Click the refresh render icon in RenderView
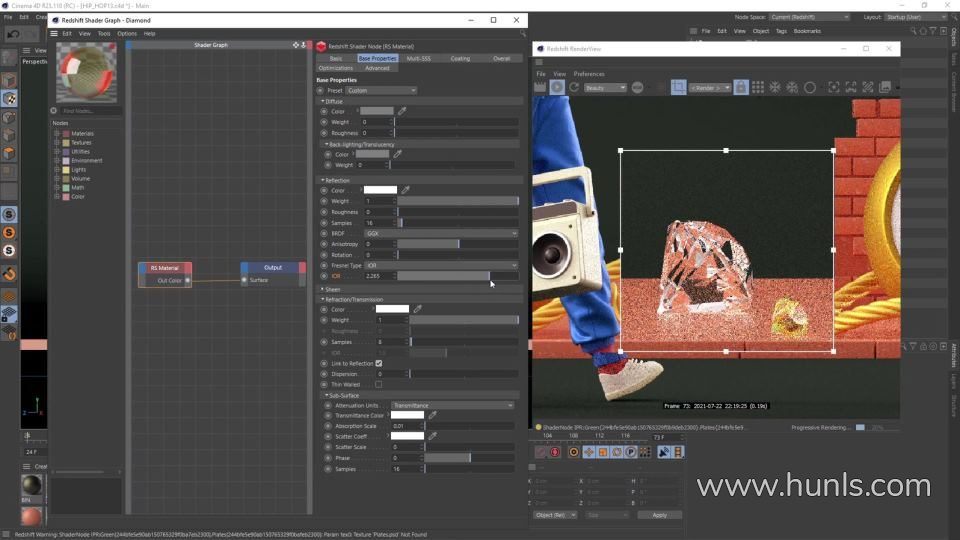 tap(574, 88)
